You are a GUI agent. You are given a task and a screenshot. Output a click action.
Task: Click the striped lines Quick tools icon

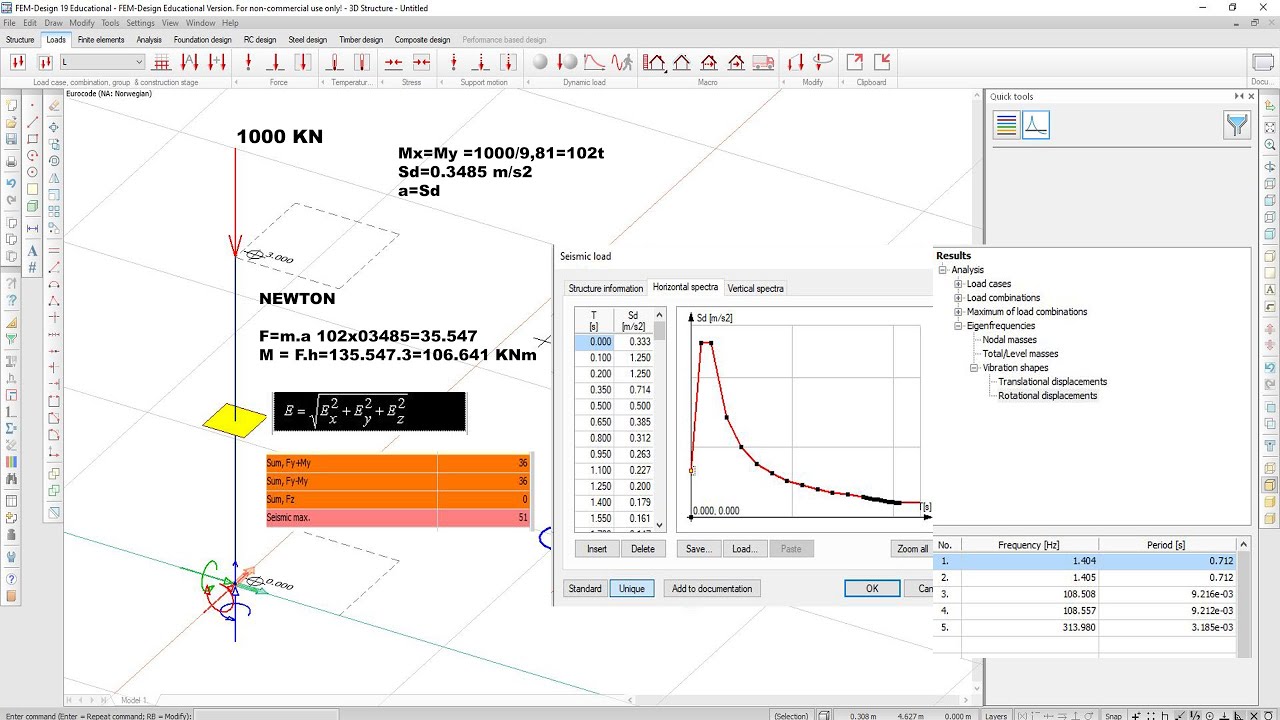pos(1007,125)
